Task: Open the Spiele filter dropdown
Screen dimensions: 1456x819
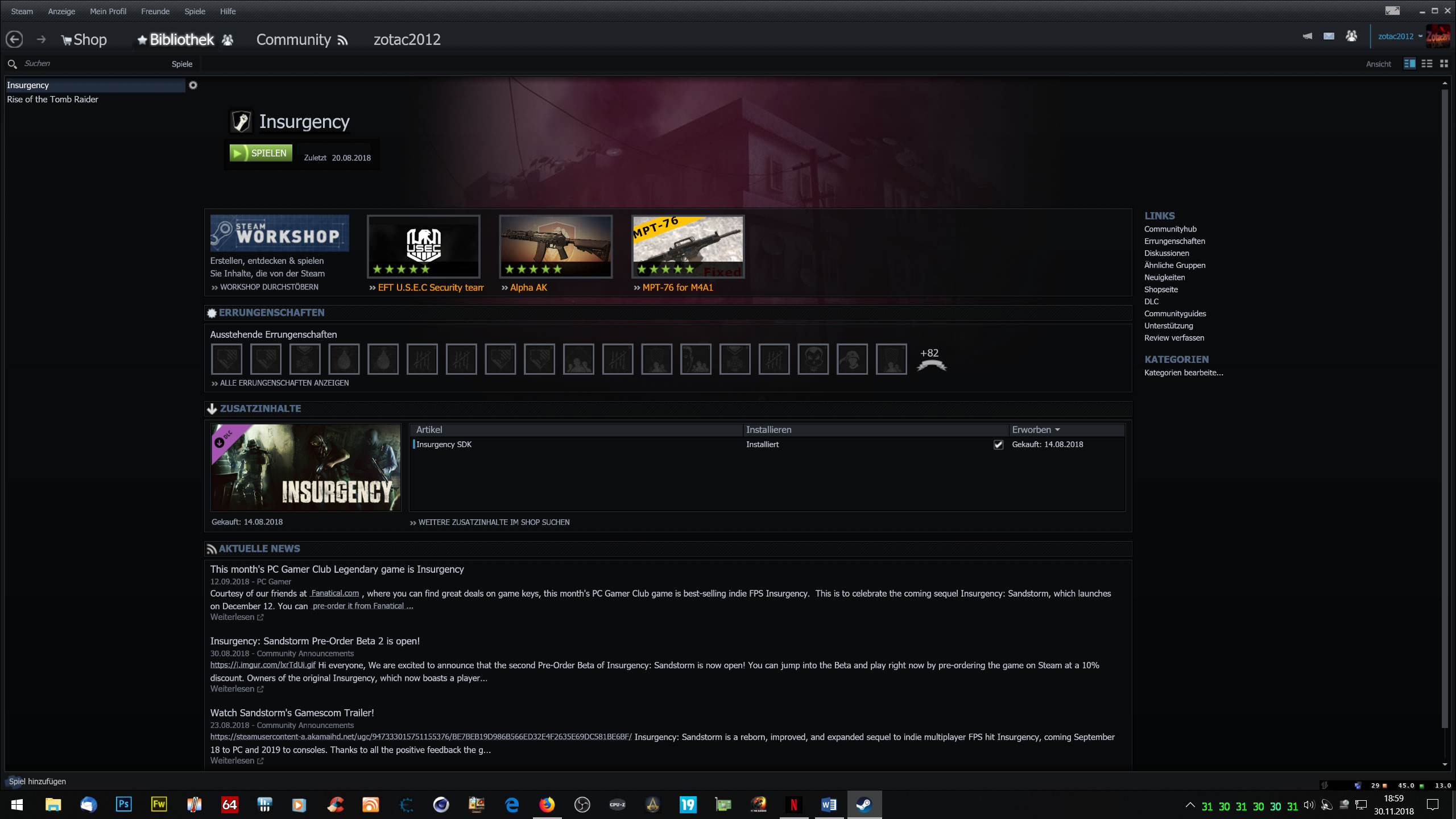Action: click(182, 64)
